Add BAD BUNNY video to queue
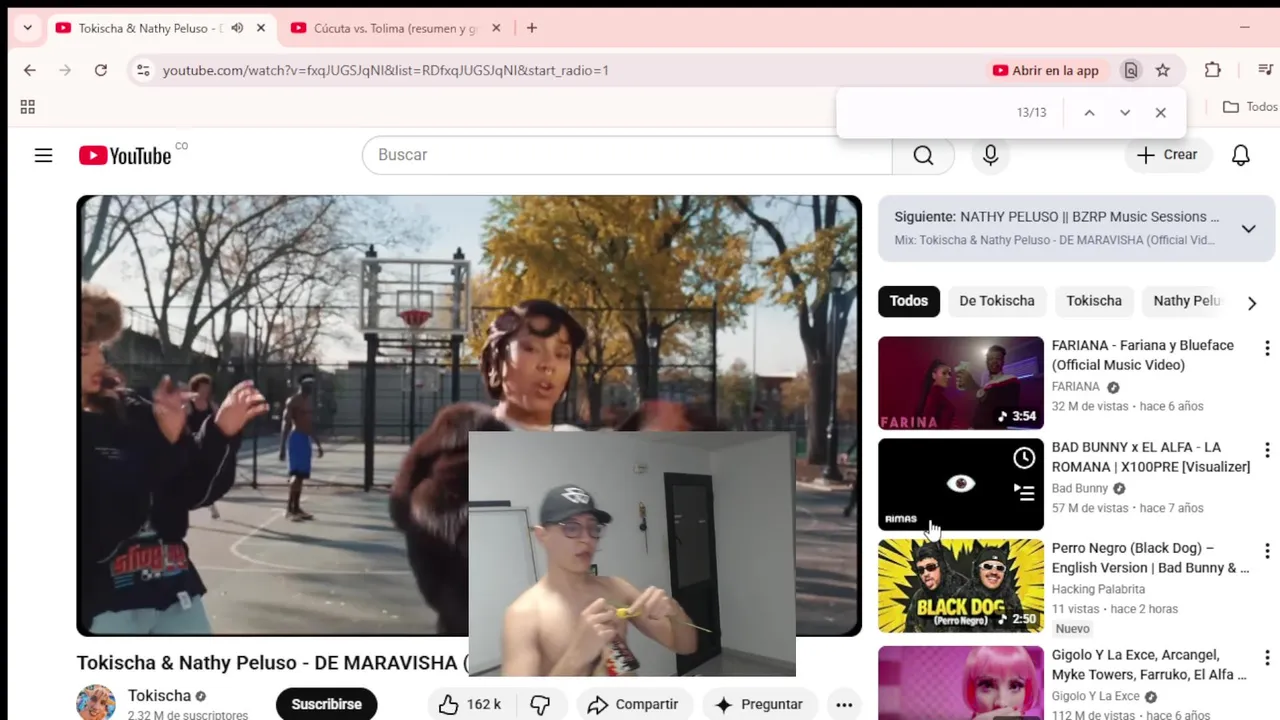Screen dimensions: 1280x720 1024,492
